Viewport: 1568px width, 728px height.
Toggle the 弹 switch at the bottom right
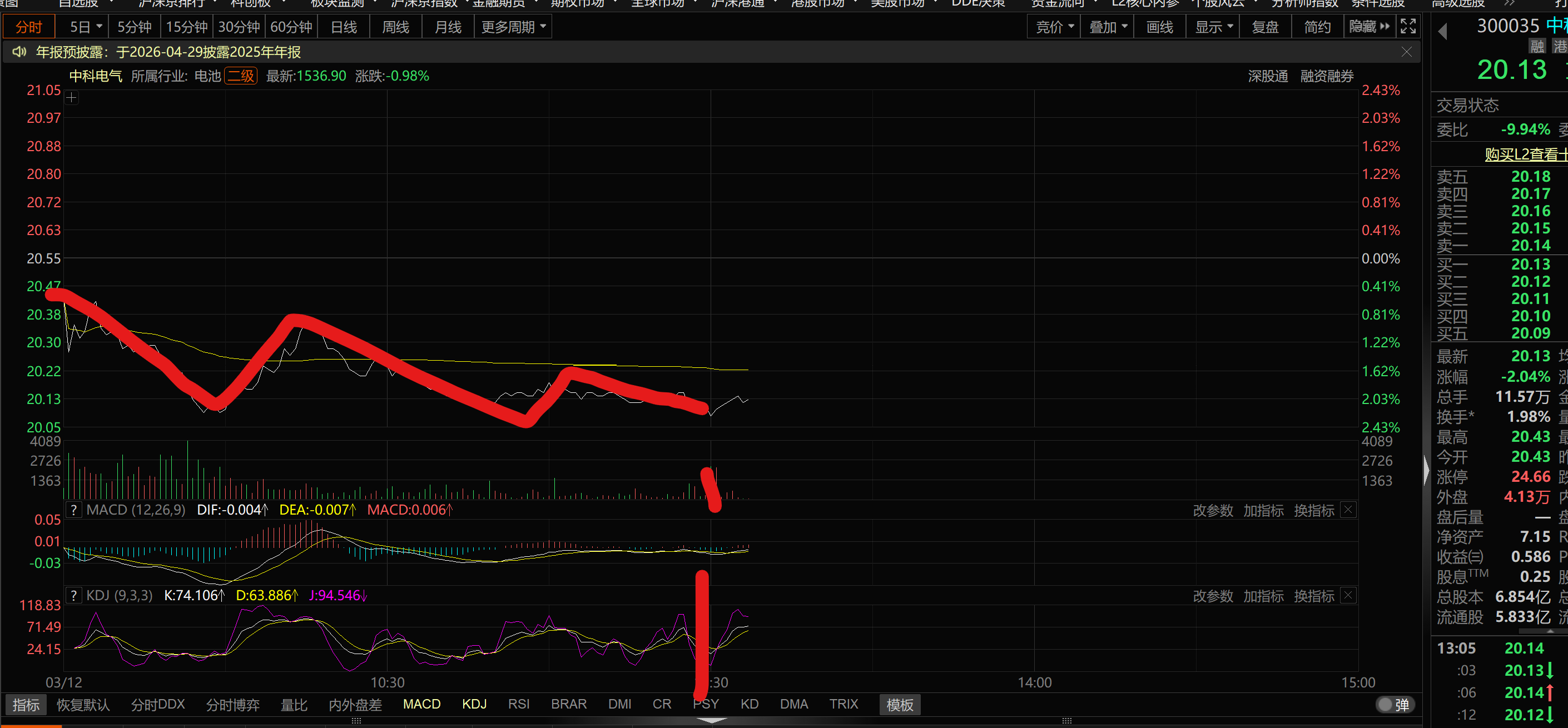click(x=1395, y=704)
